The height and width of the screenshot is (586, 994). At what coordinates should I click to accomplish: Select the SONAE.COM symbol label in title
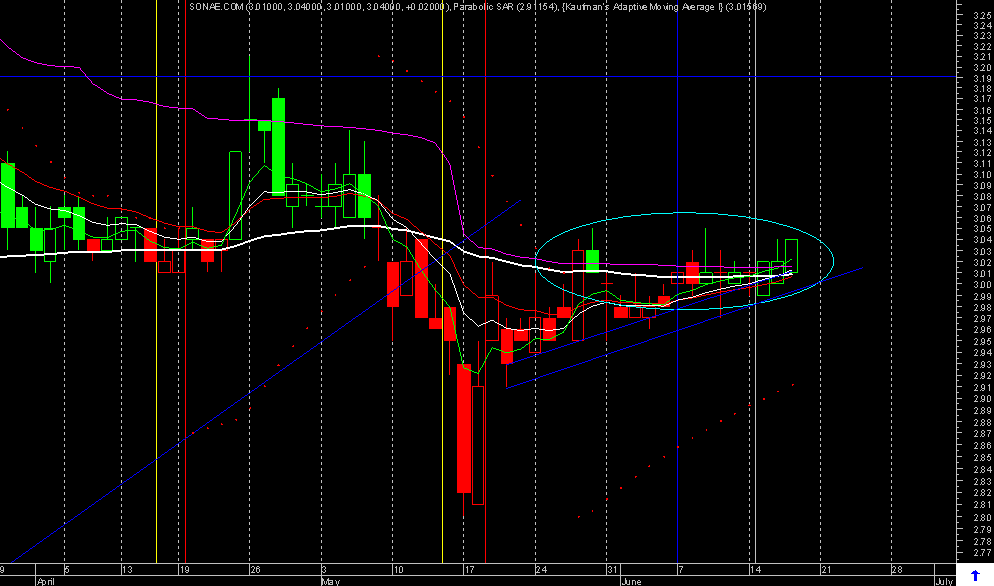pos(217,7)
